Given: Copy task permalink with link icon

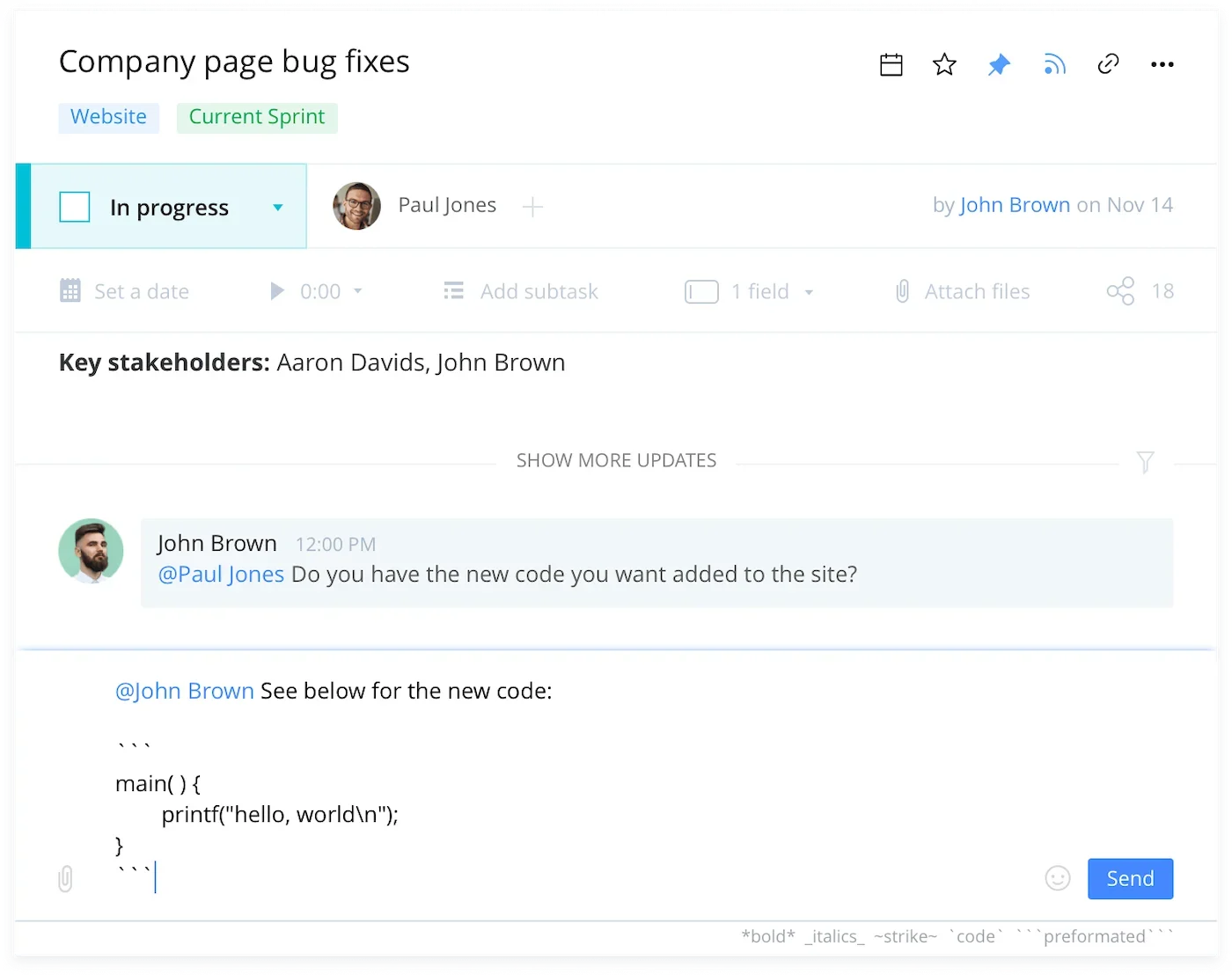Looking at the screenshot, I should 1108,63.
